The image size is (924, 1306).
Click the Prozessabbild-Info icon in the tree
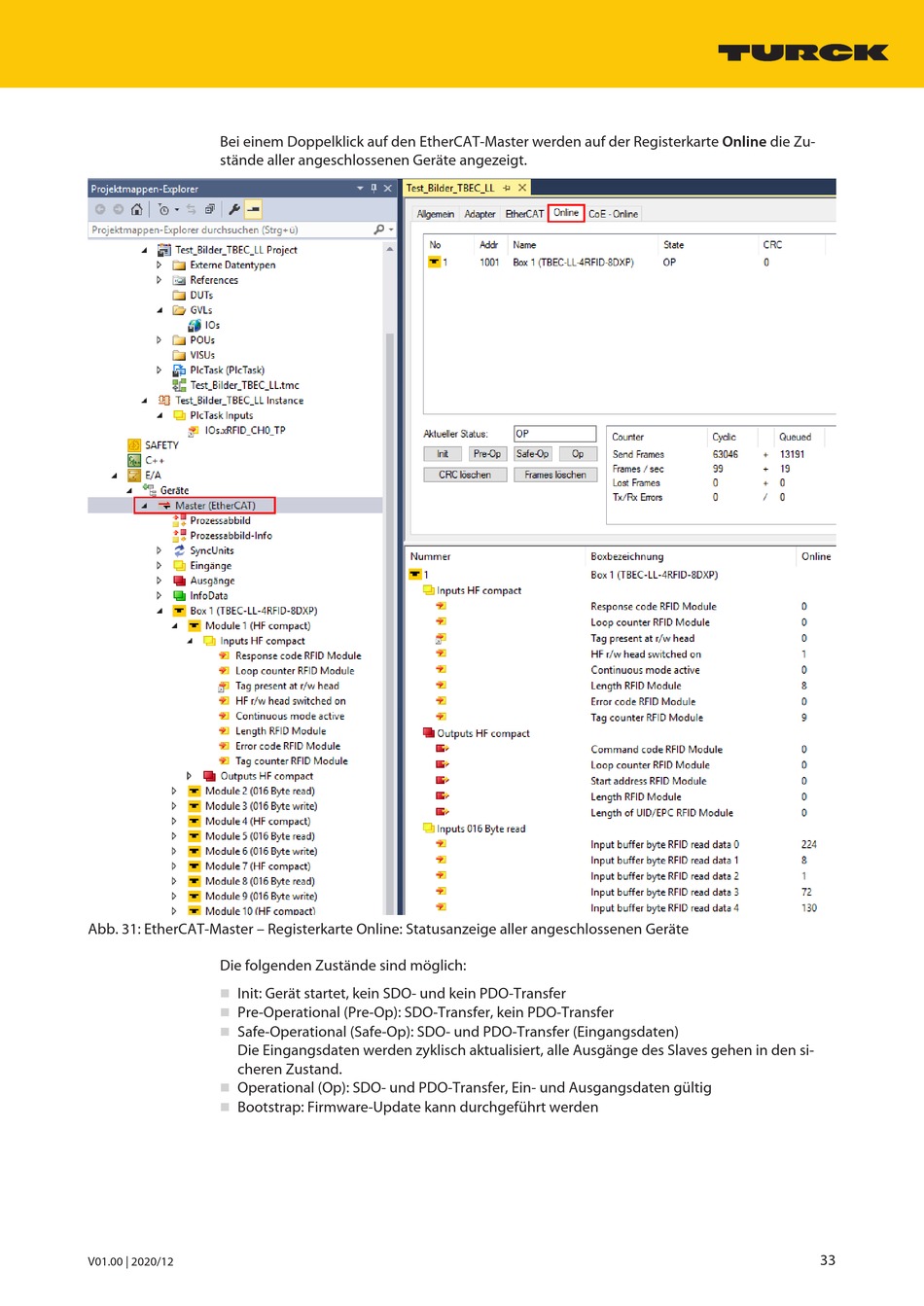pyautogui.click(x=179, y=535)
